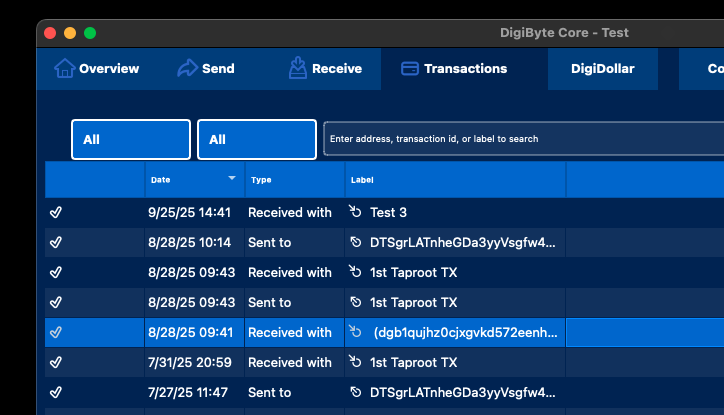724x415 pixels.
Task: Click Sent to in 8/28/25 10:14 row
Action: coord(270,242)
